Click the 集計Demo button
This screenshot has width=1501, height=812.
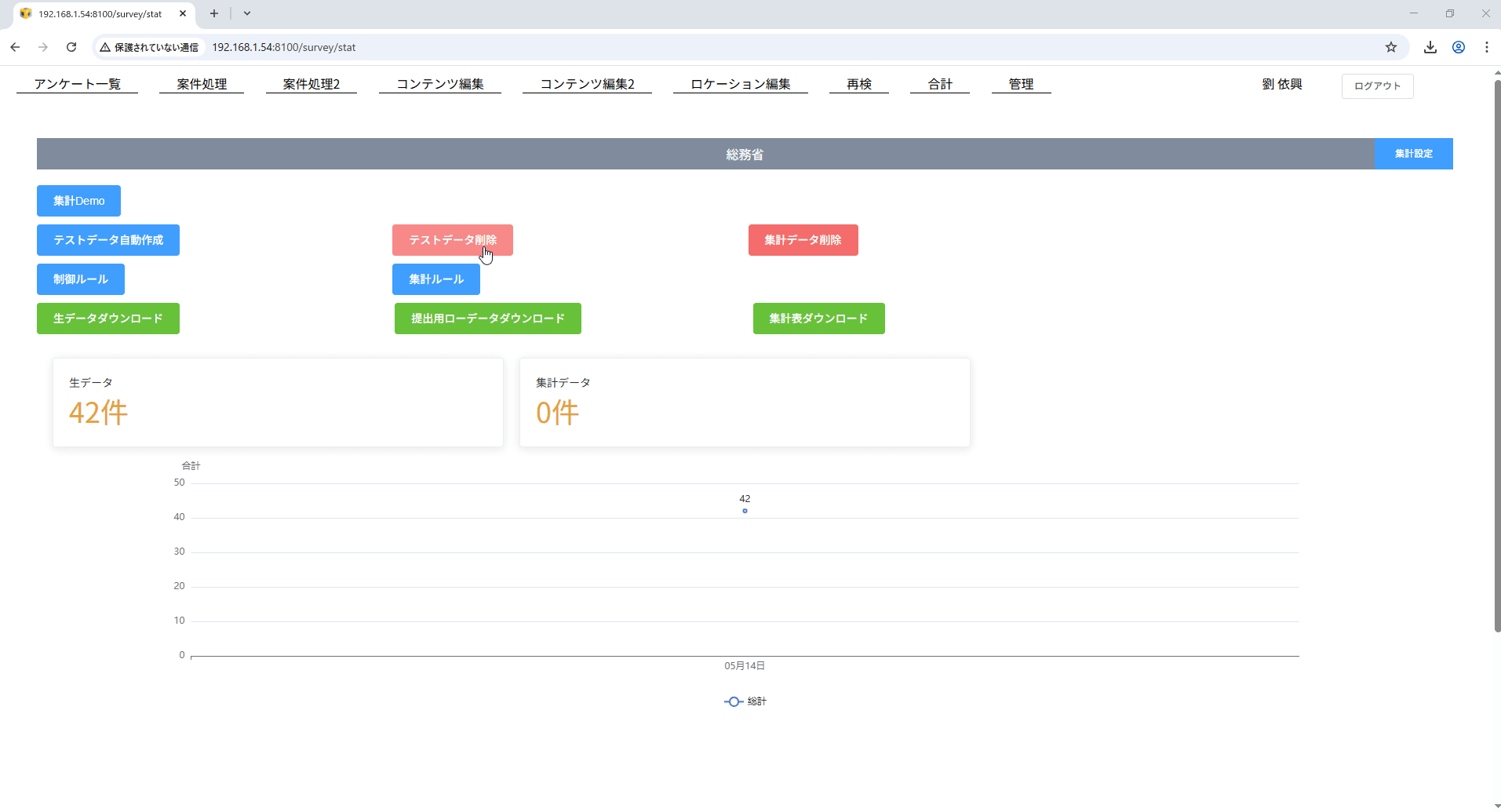click(78, 200)
